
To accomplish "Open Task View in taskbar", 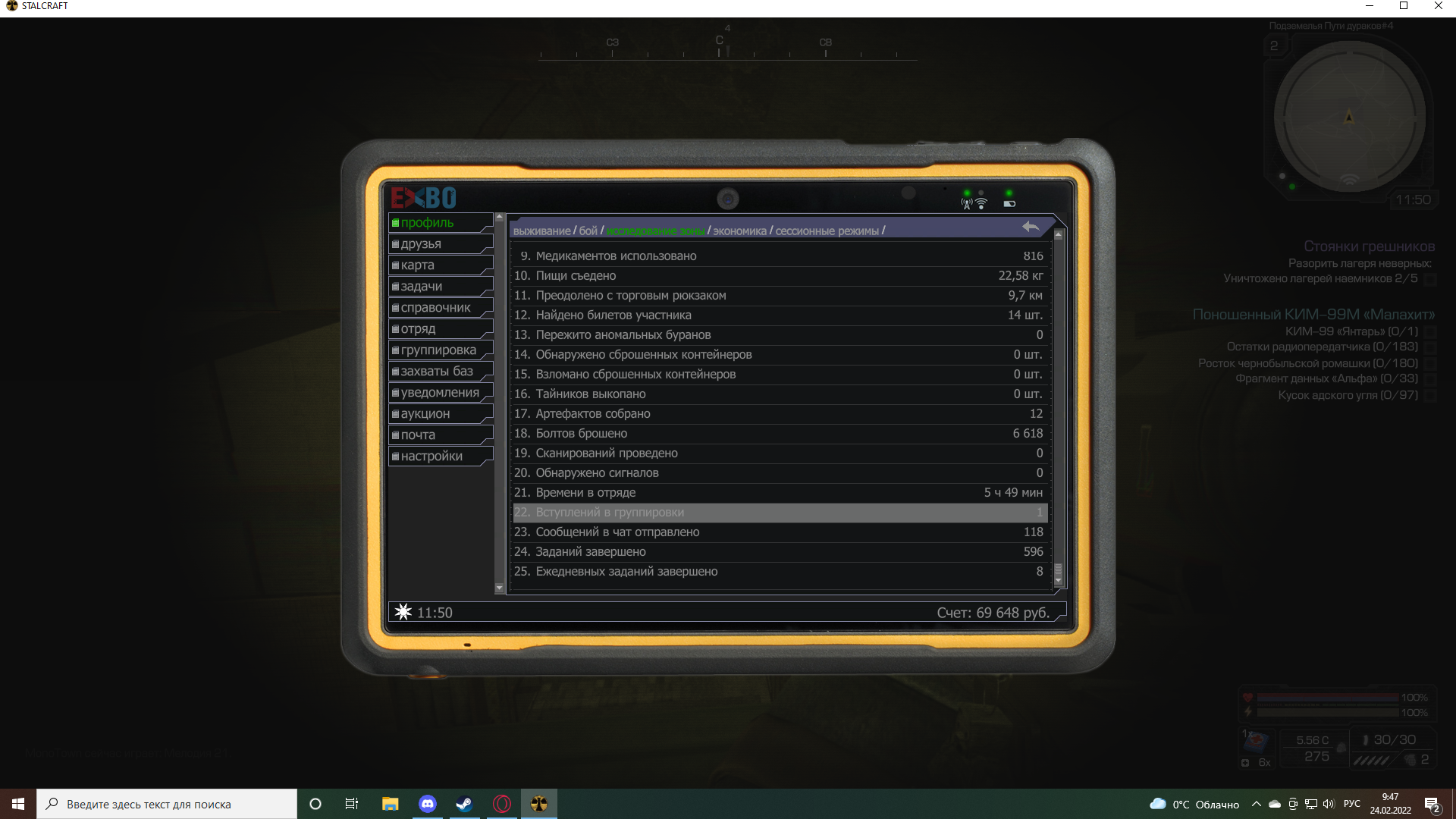I will point(352,804).
